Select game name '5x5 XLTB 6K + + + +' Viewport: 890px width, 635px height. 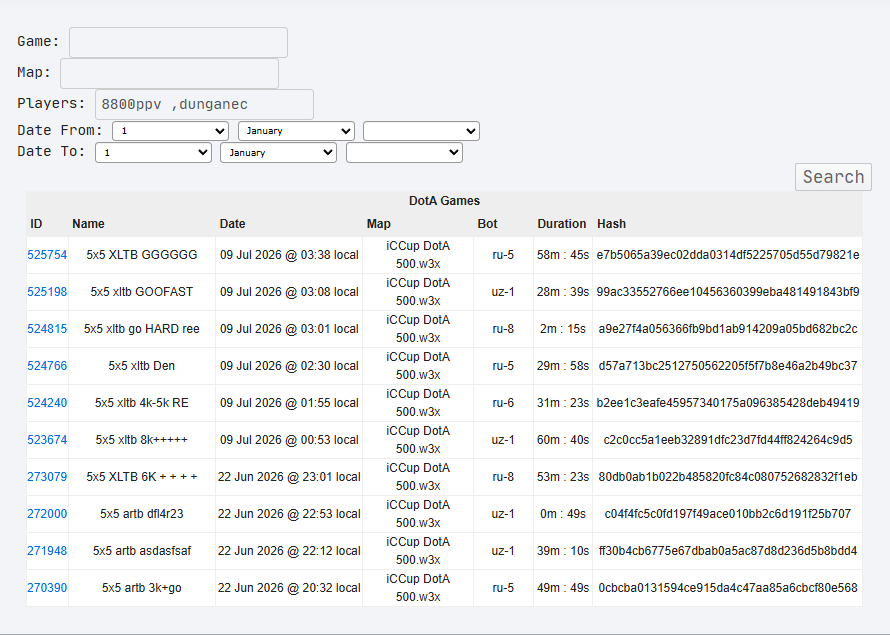[x=142, y=477]
